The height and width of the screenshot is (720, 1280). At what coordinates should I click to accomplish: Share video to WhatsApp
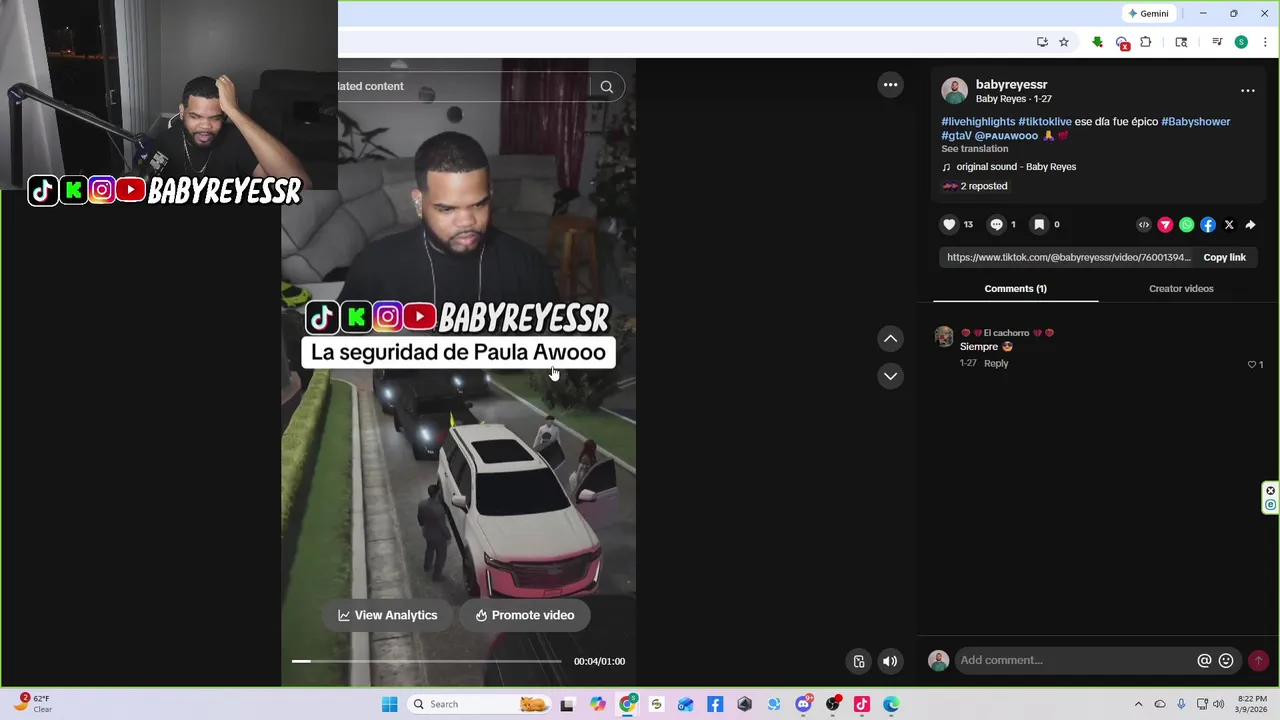[x=1186, y=225]
